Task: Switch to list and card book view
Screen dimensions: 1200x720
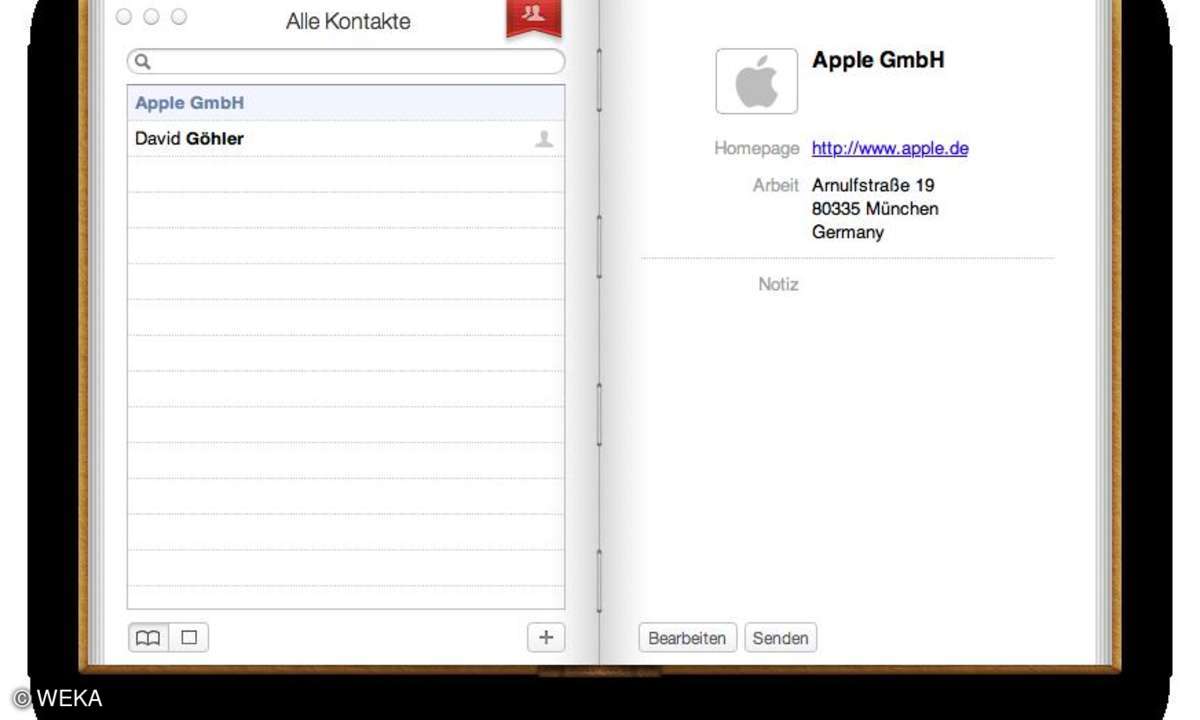Action: [x=148, y=637]
